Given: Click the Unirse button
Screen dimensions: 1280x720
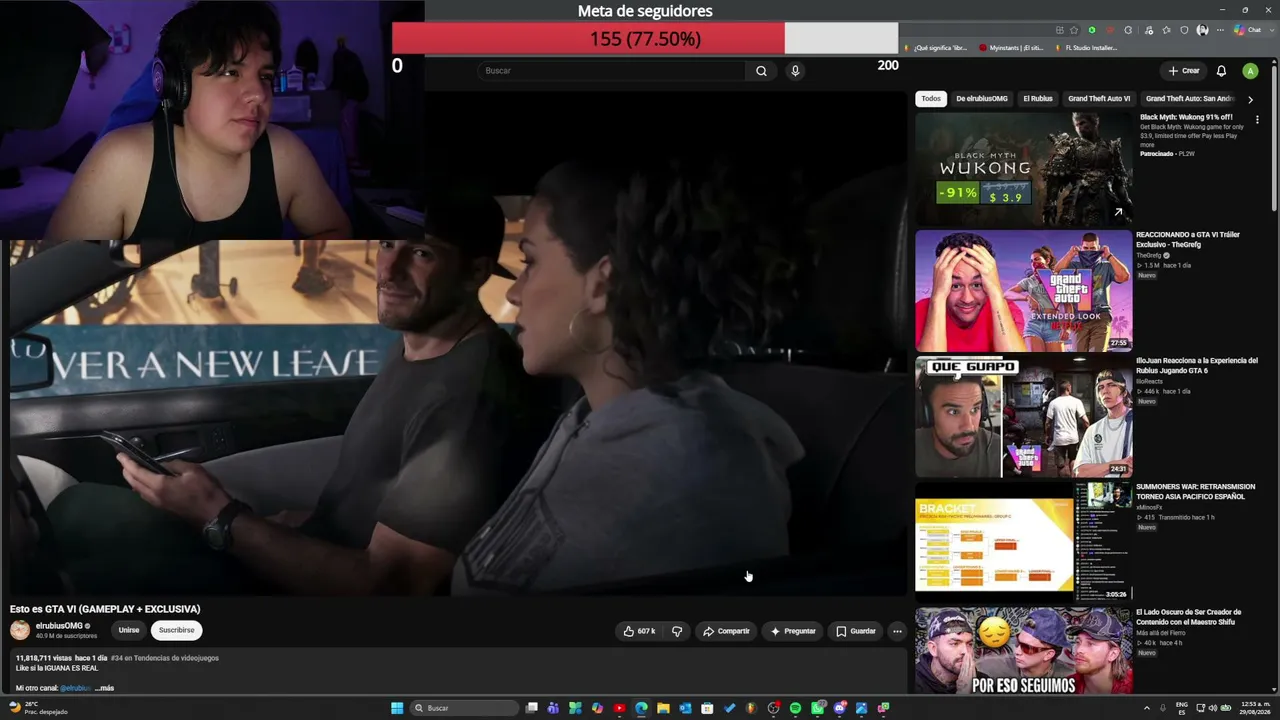Looking at the screenshot, I should 129,630.
